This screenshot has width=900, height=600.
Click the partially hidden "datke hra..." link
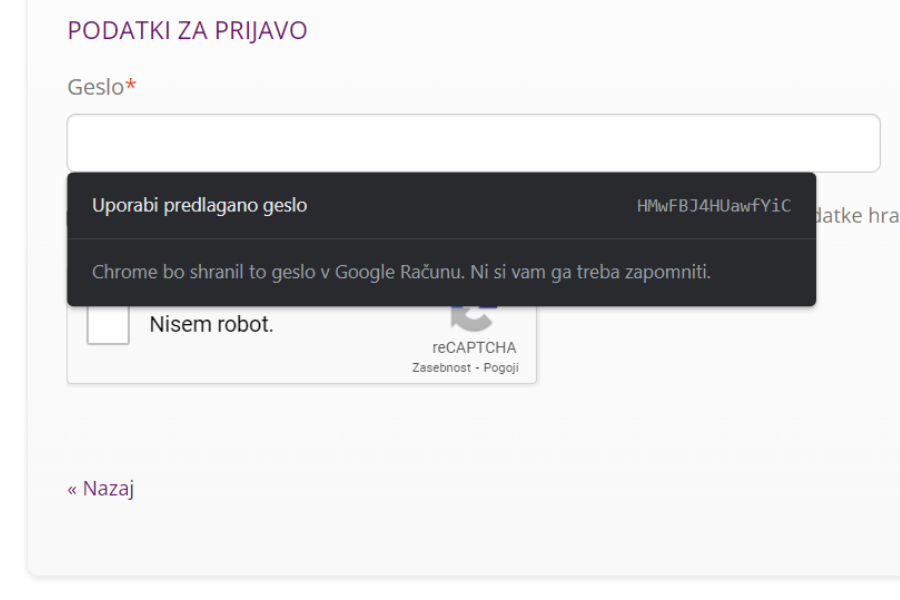(862, 214)
